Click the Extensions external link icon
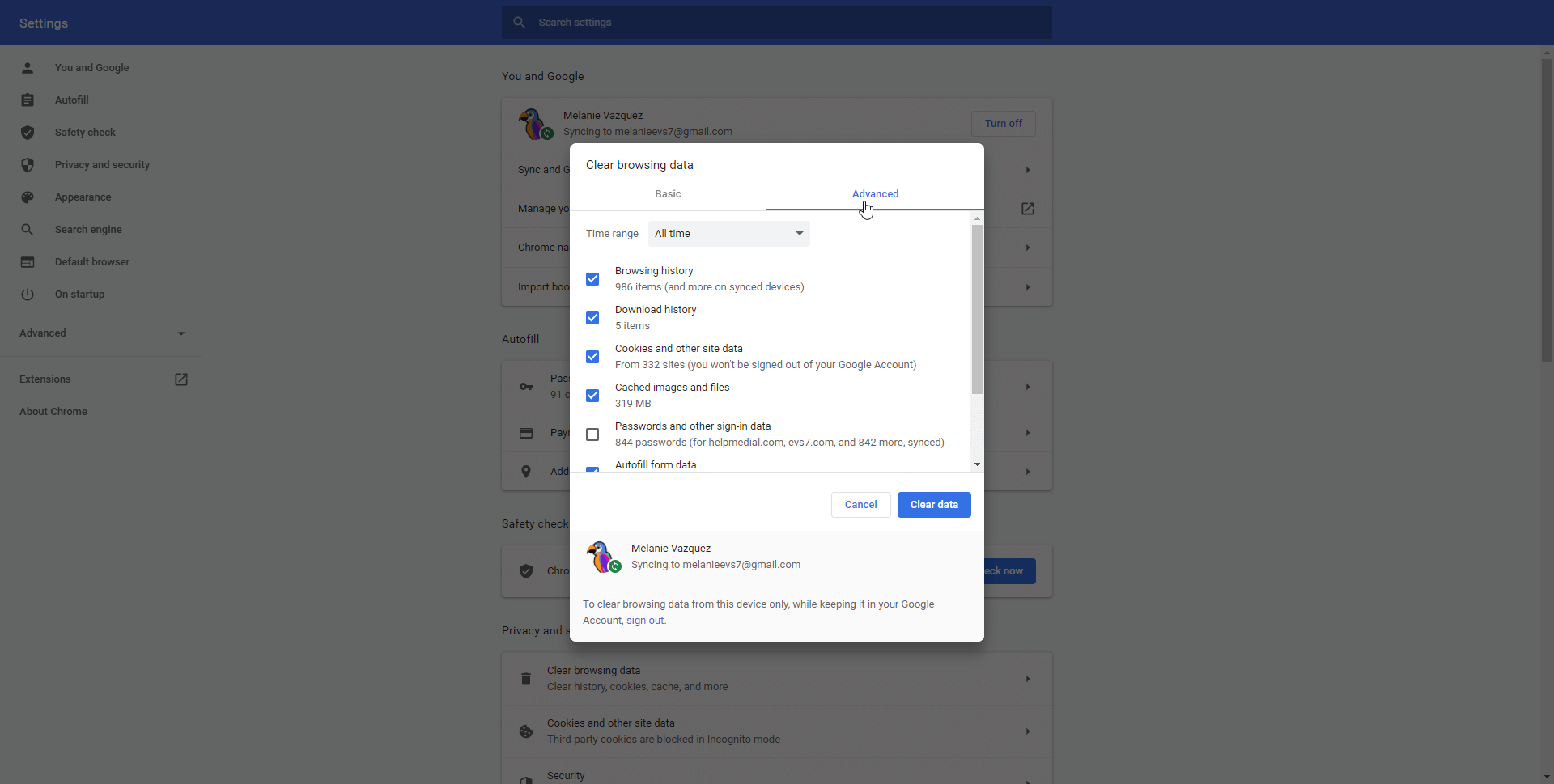This screenshot has width=1554, height=784. pos(181,379)
